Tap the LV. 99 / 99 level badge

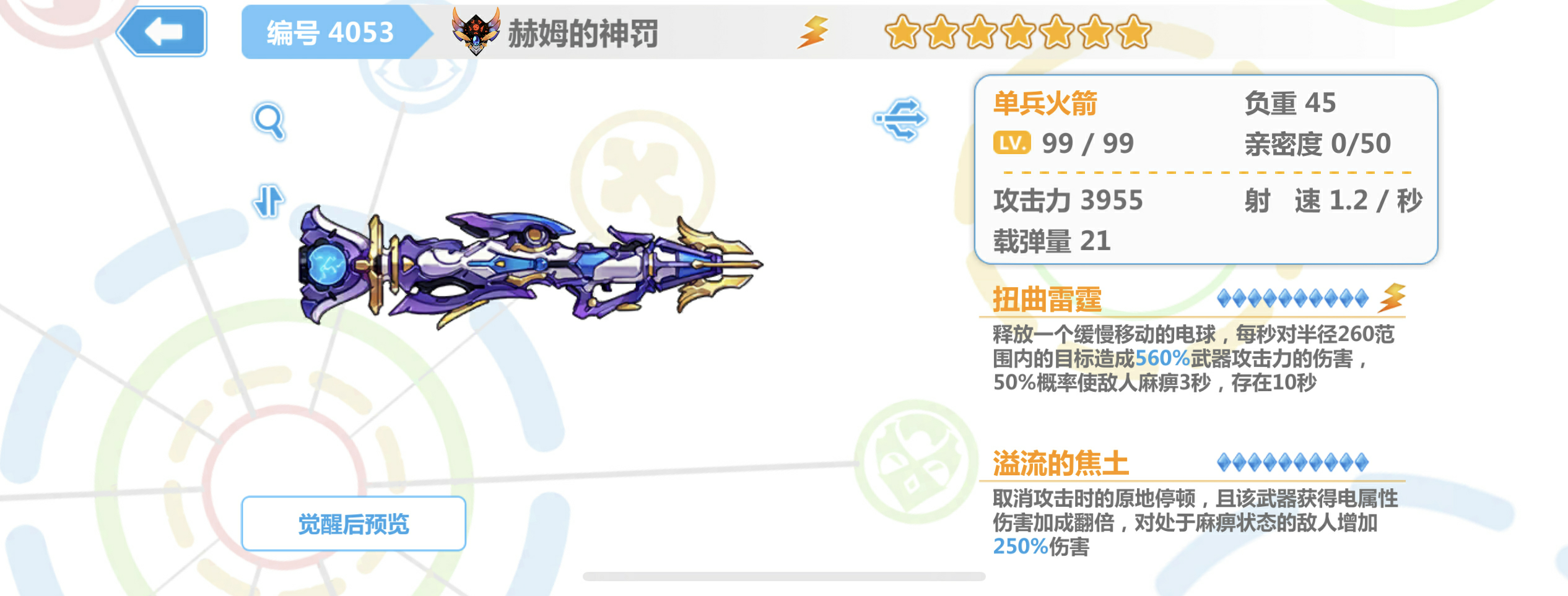(x=1064, y=144)
